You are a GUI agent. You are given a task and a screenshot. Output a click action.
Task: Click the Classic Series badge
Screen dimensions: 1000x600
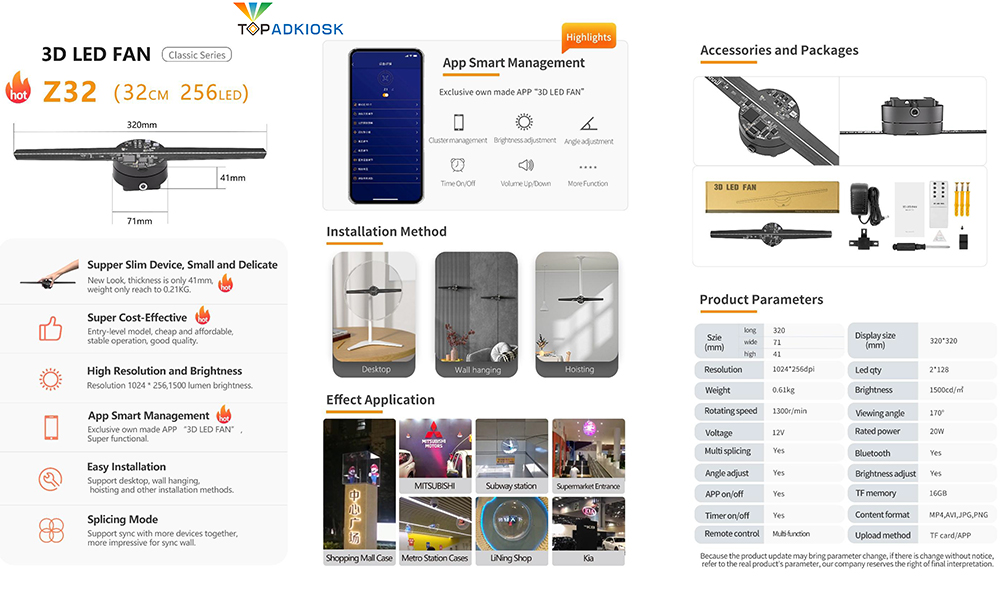196,55
